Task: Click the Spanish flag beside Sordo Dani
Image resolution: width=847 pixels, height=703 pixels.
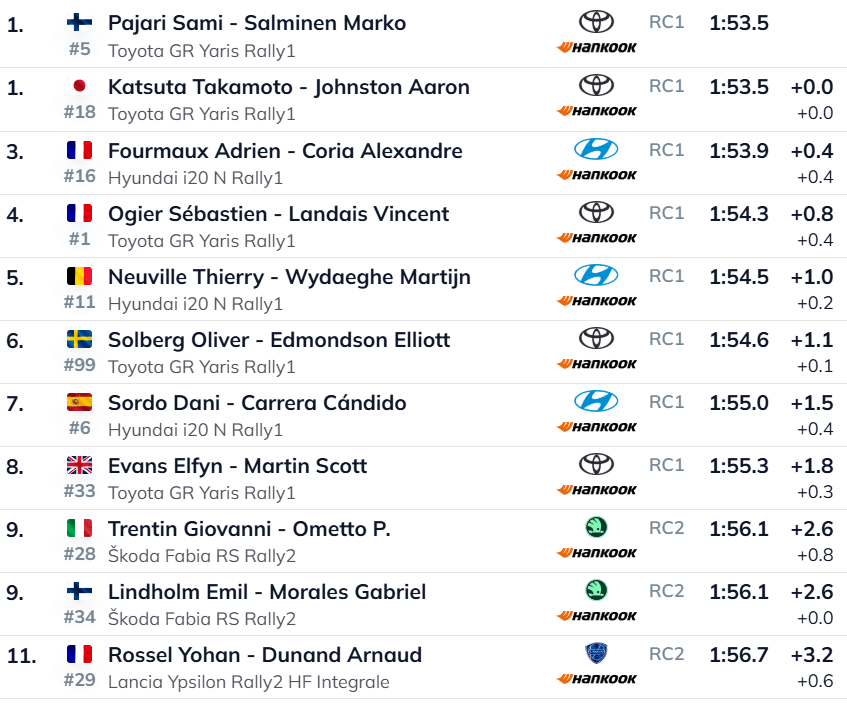Action: pos(79,403)
